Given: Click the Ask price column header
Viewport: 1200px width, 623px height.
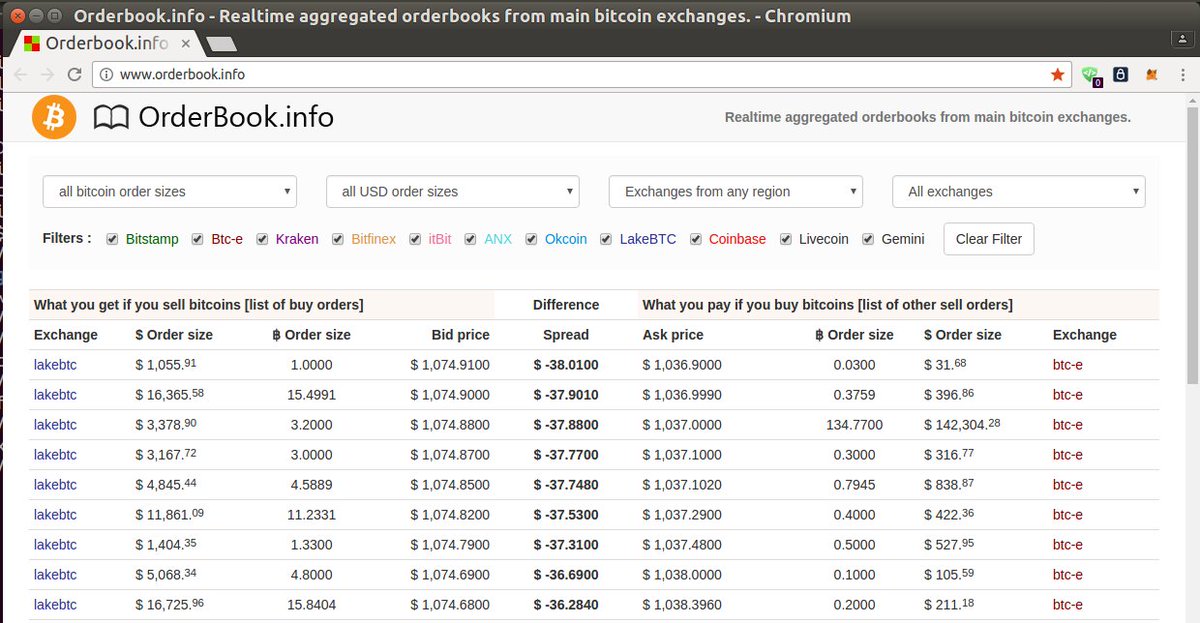Looking at the screenshot, I should pos(673,335).
